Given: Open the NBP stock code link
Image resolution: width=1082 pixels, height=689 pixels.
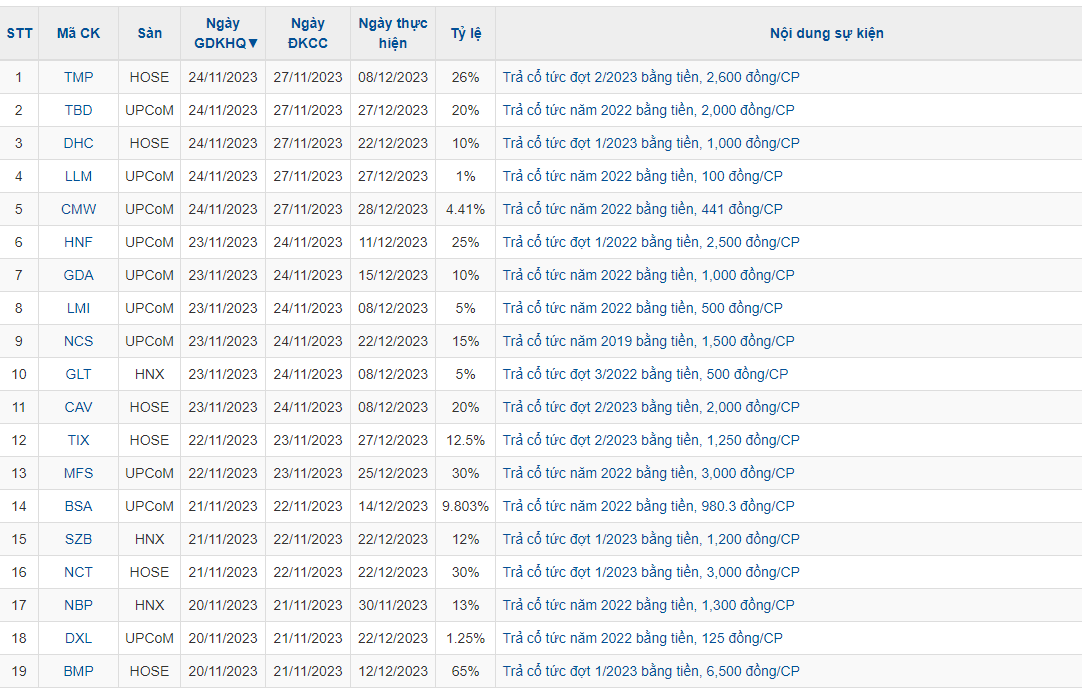Looking at the screenshot, I should [x=78, y=605].
